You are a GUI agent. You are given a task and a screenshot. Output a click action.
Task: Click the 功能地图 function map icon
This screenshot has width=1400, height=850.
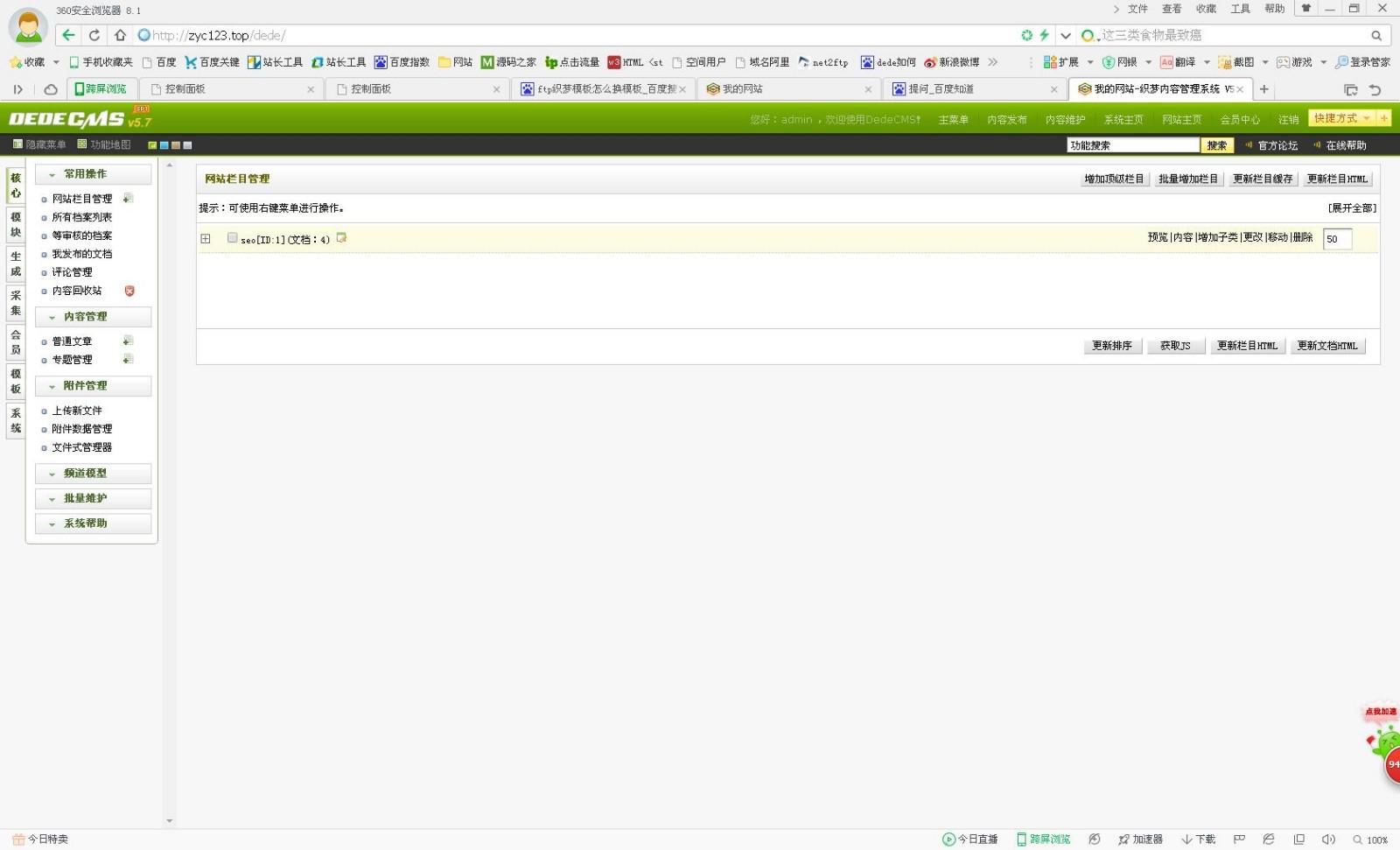pos(82,144)
